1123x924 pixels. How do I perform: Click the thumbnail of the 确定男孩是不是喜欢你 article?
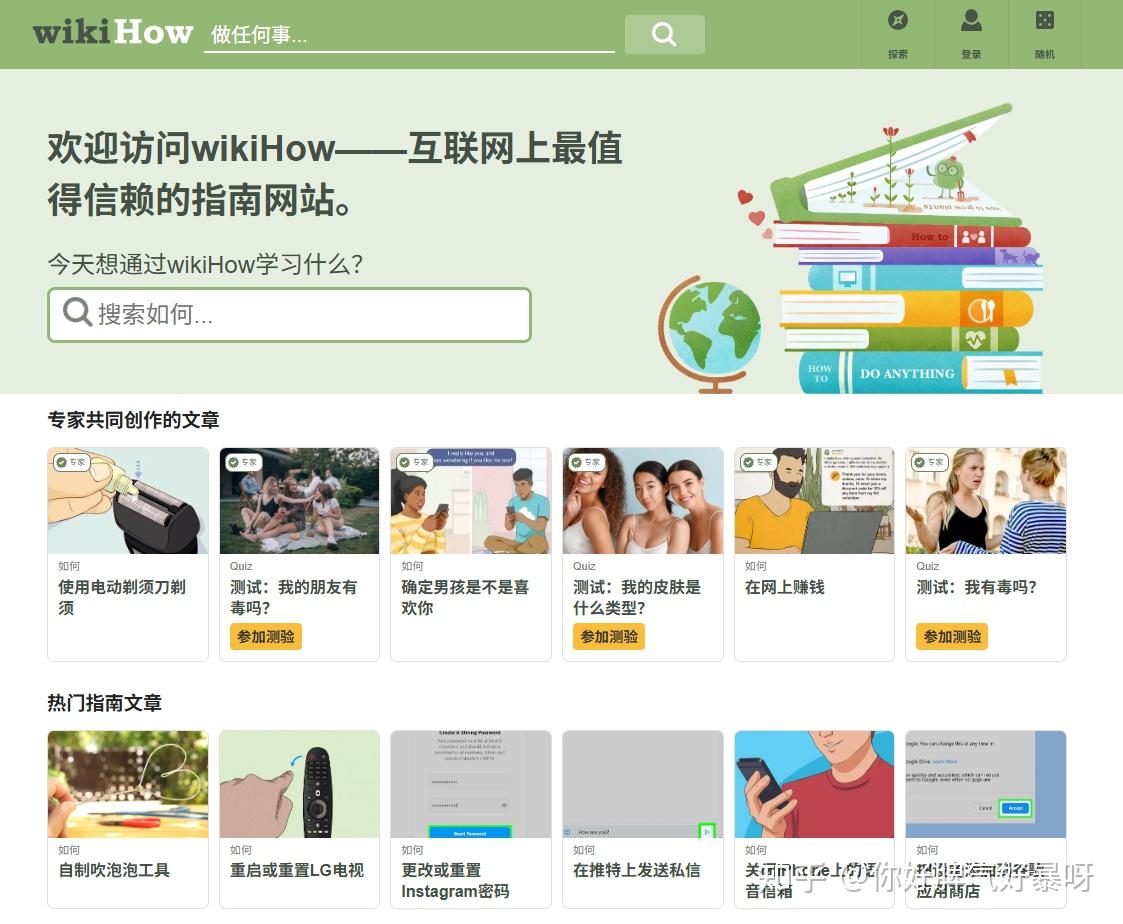pos(470,500)
